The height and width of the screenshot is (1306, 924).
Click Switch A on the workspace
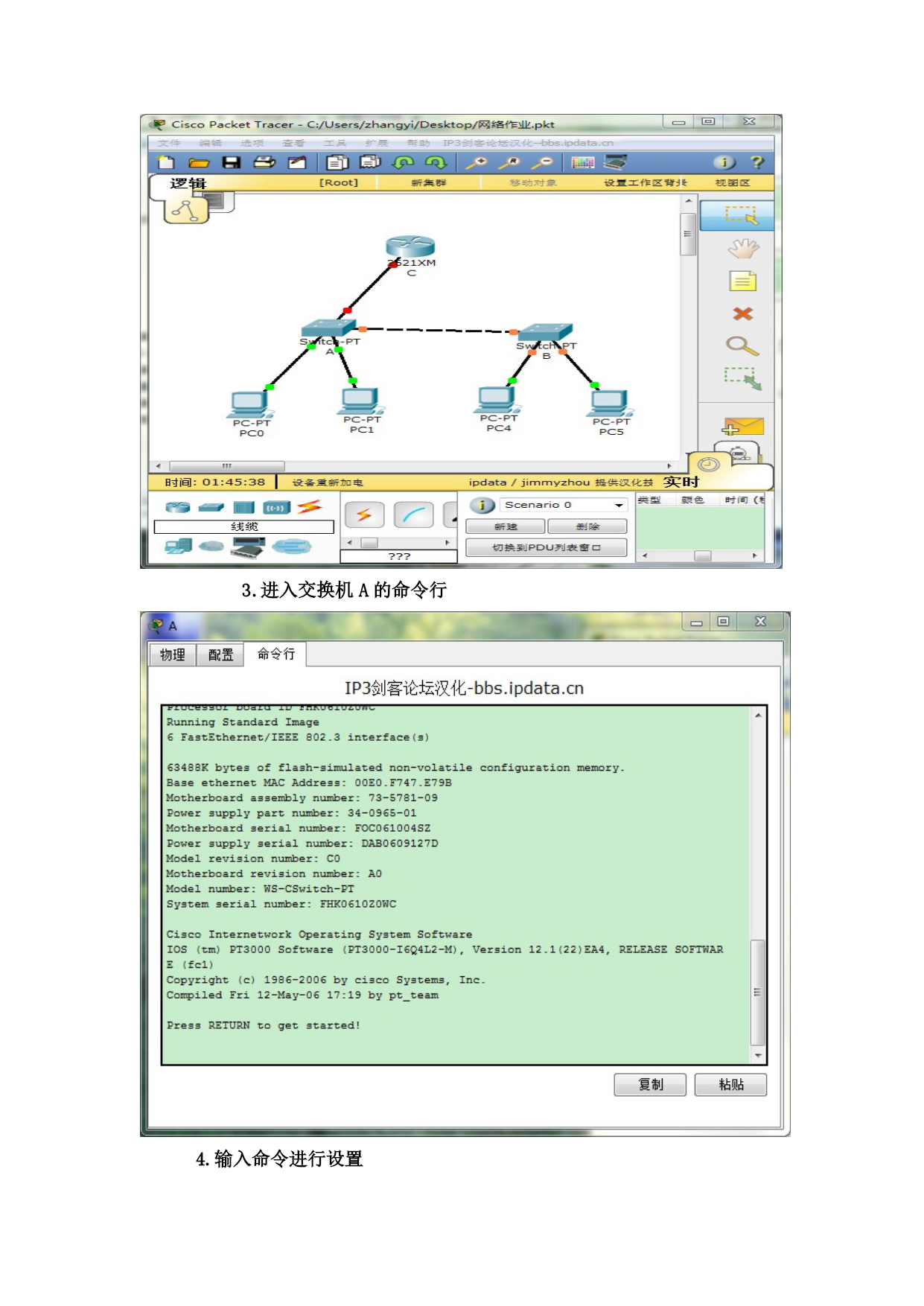point(328,328)
